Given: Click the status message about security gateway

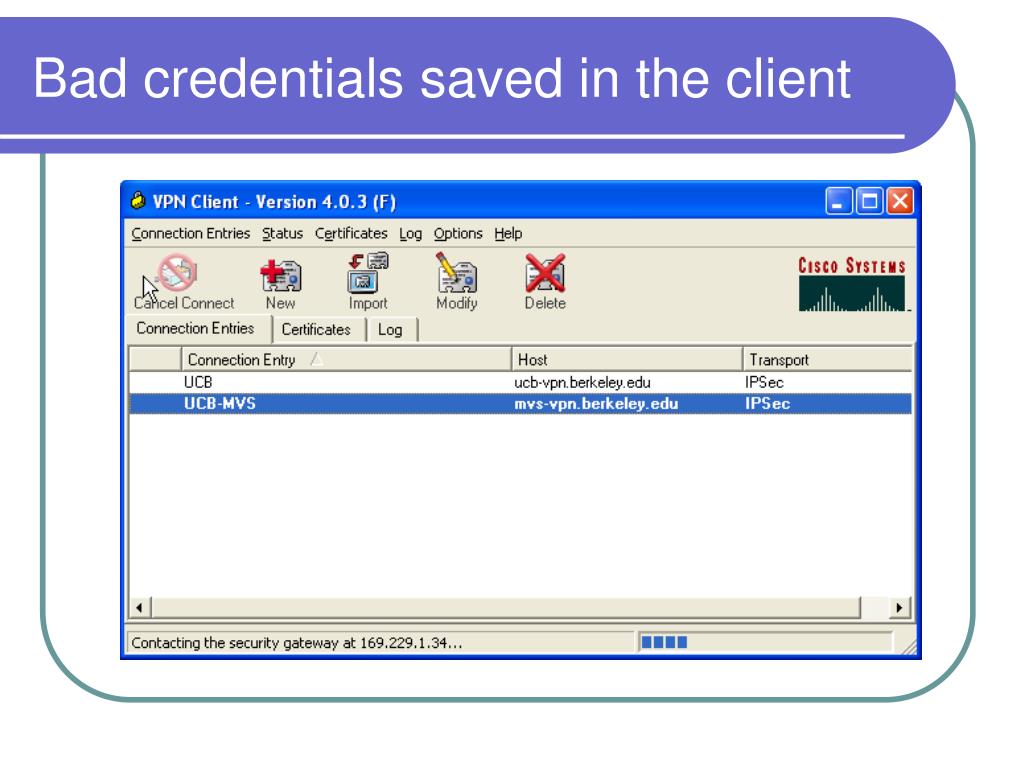Looking at the screenshot, I should tap(296, 643).
